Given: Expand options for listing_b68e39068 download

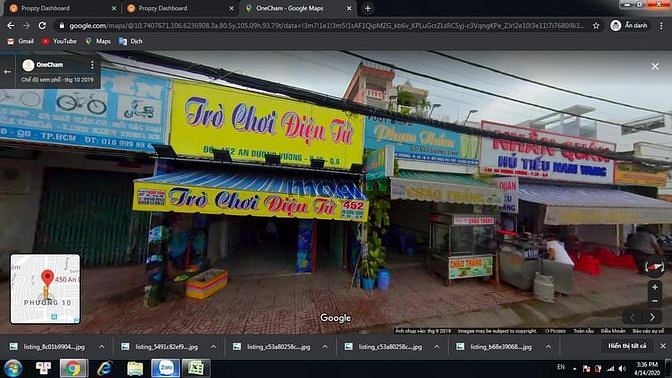Looking at the screenshot, I should coord(549,347).
